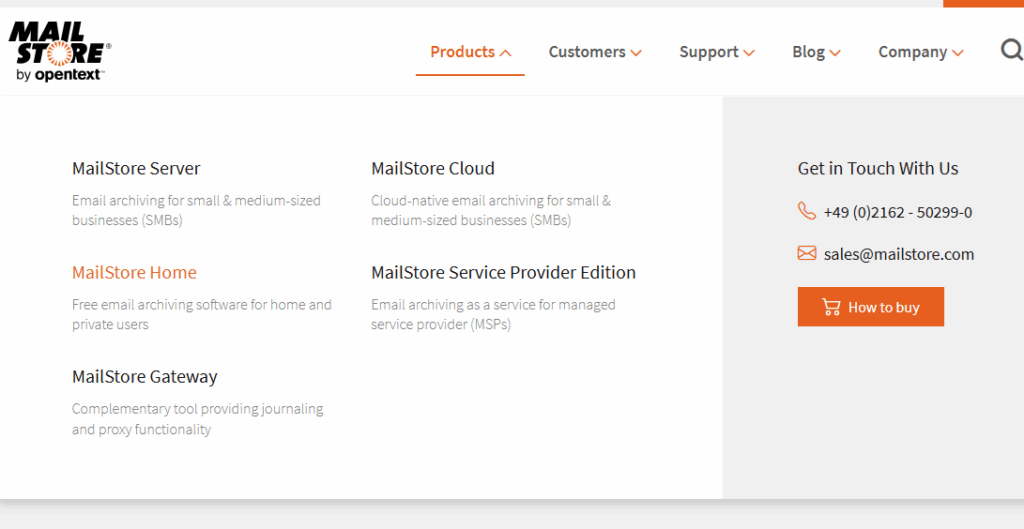The width and height of the screenshot is (1024, 529).
Task: Click the 'Get in Touch With Us' heading
Action: [x=878, y=168]
